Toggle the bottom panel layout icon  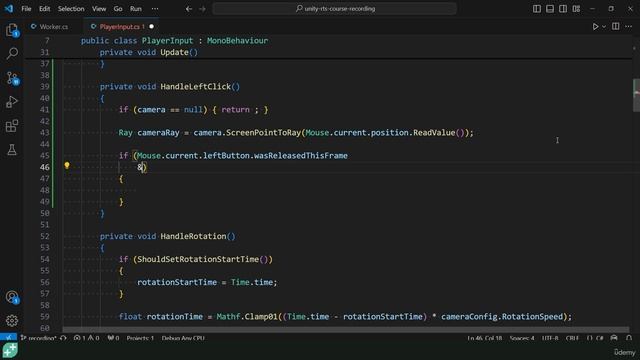(550, 9)
